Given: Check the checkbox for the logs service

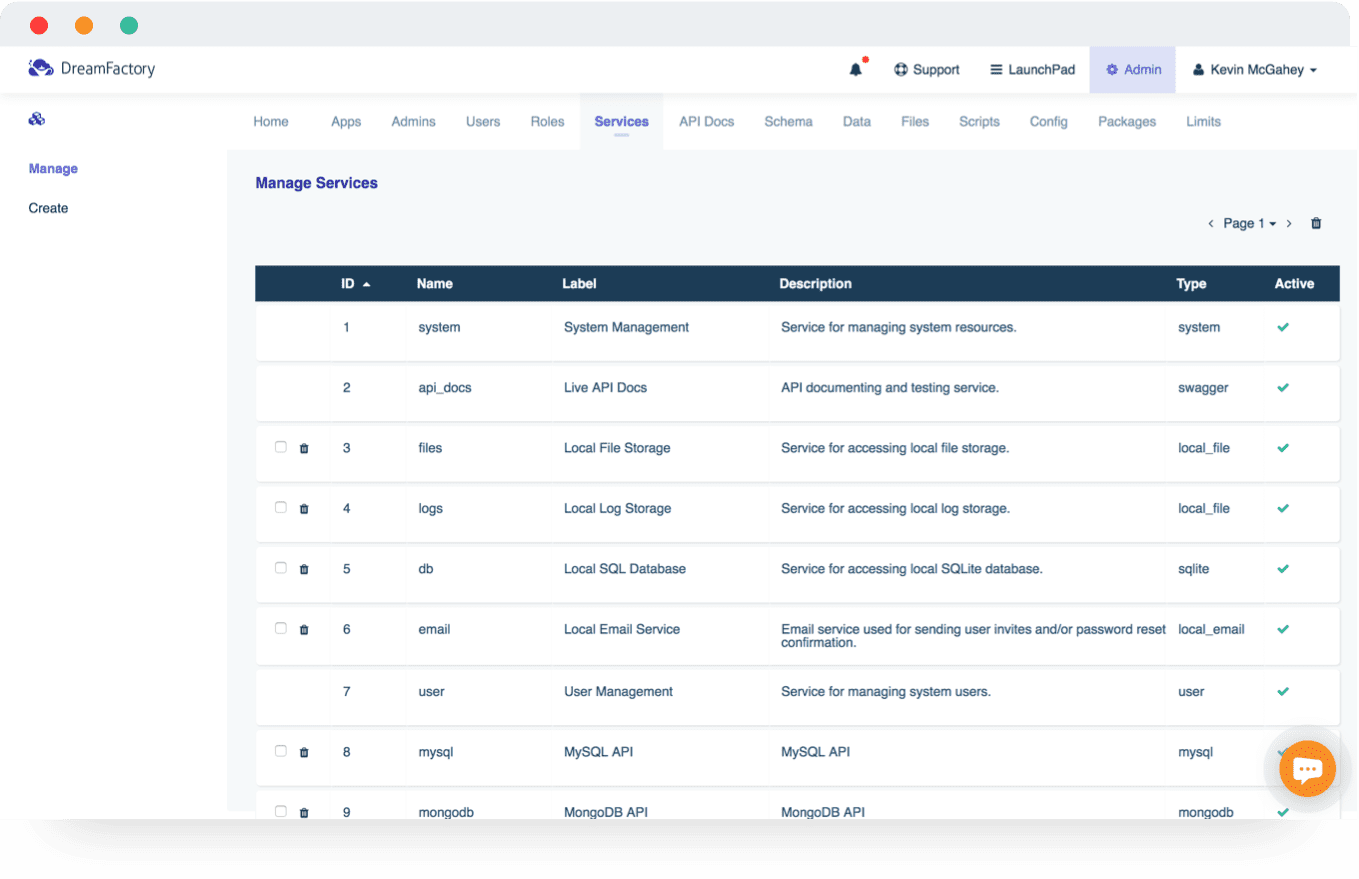Looking at the screenshot, I should tap(281, 508).
